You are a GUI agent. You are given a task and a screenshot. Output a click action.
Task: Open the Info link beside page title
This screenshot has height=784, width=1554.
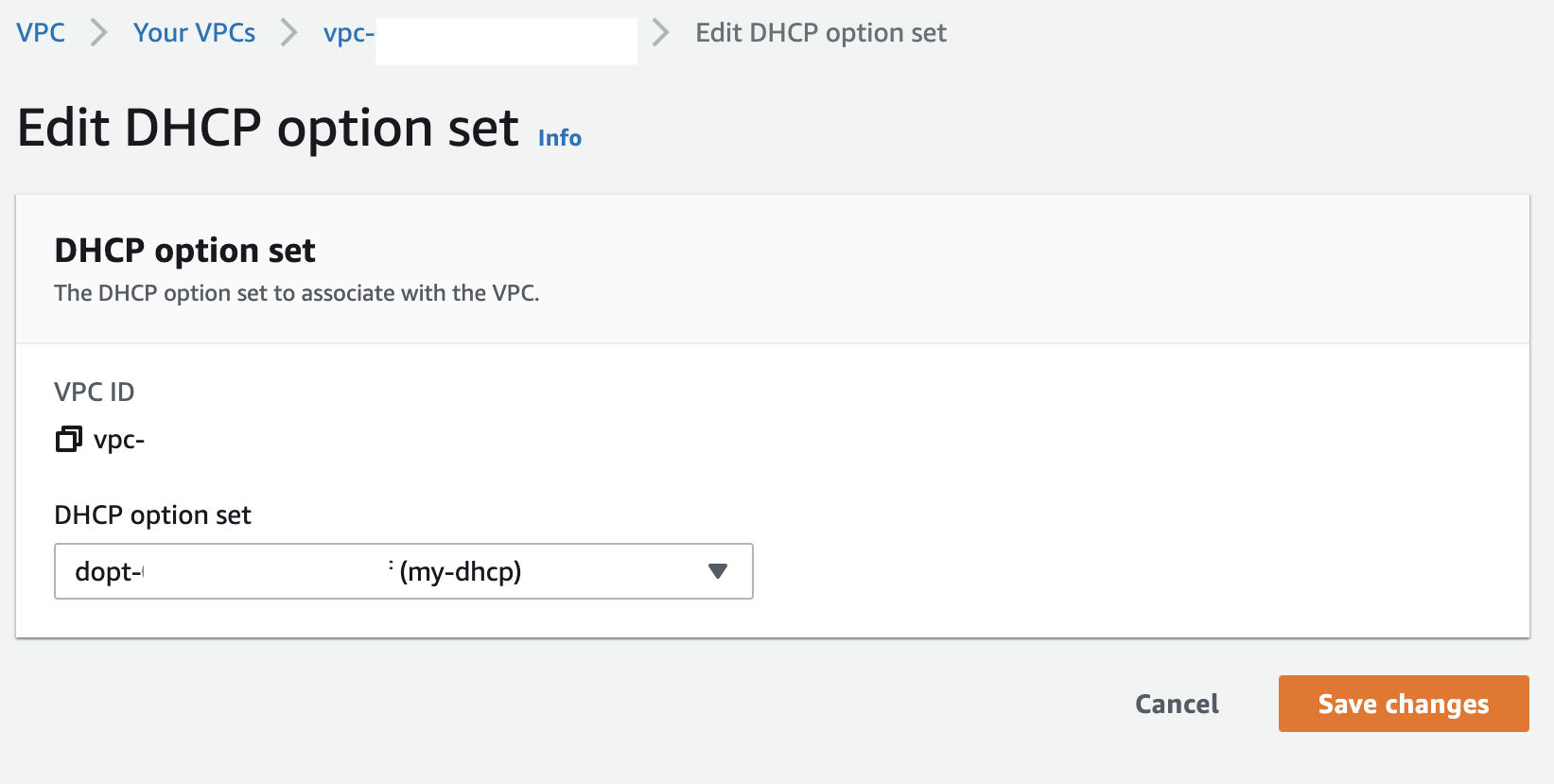click(560, 138)
